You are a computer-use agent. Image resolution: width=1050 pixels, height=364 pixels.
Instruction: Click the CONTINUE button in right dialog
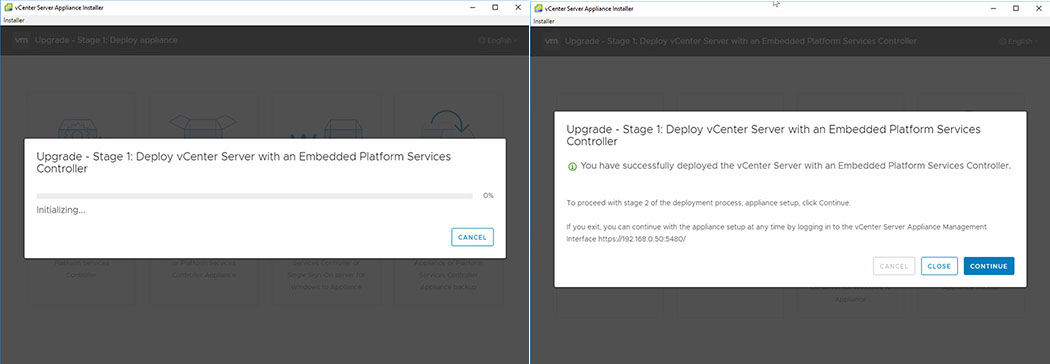tap(988, 266)
